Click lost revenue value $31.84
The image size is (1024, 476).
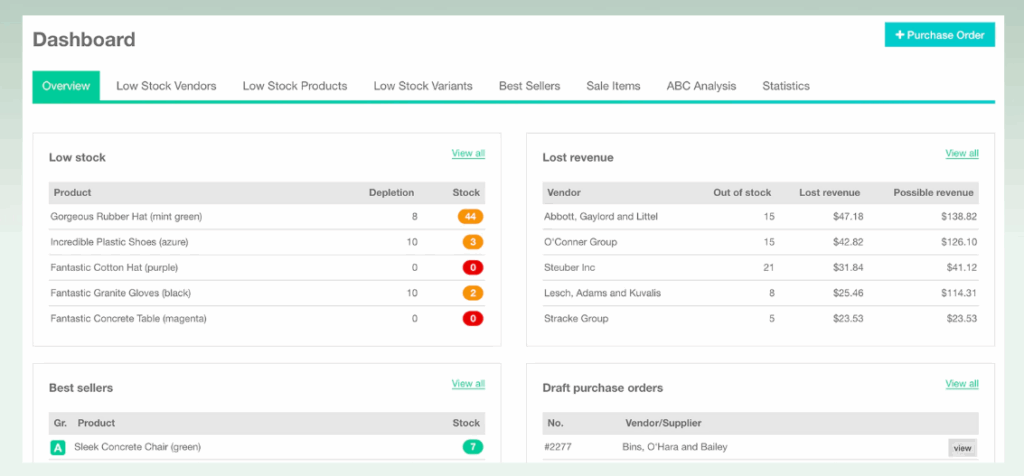coord(848,268)
